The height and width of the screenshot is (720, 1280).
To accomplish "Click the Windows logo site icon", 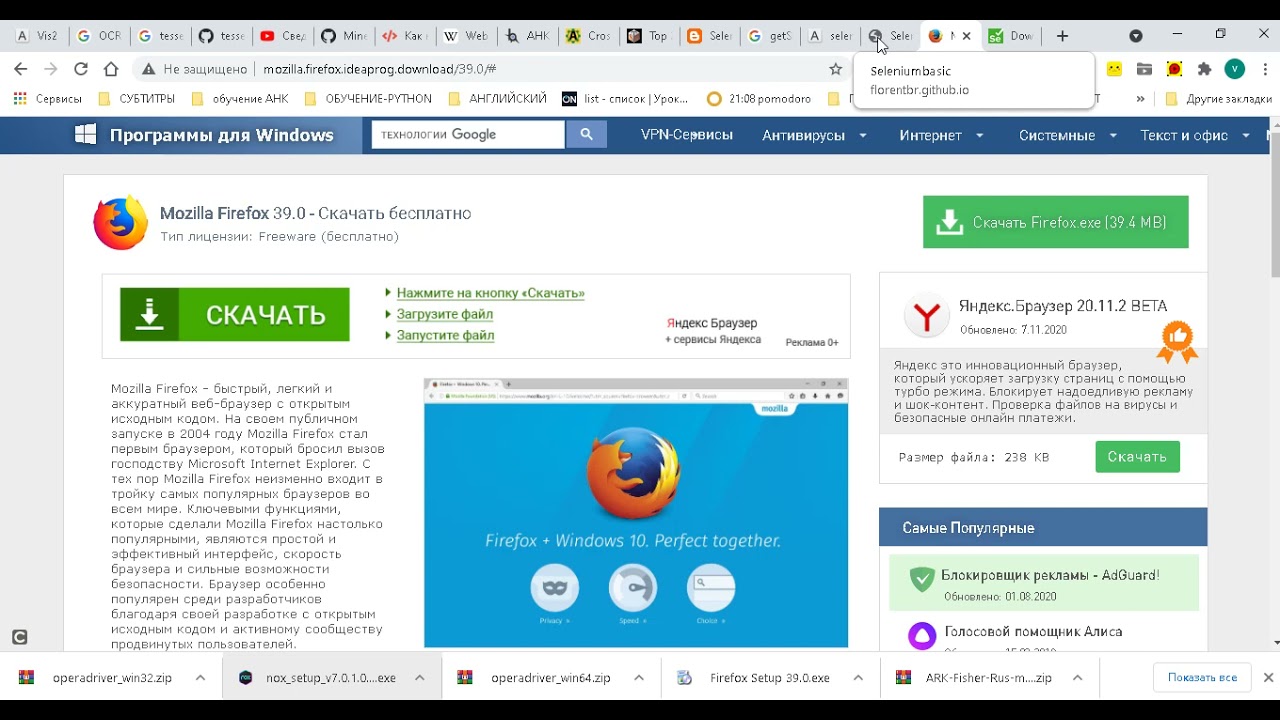I will [x=86, y=135].
